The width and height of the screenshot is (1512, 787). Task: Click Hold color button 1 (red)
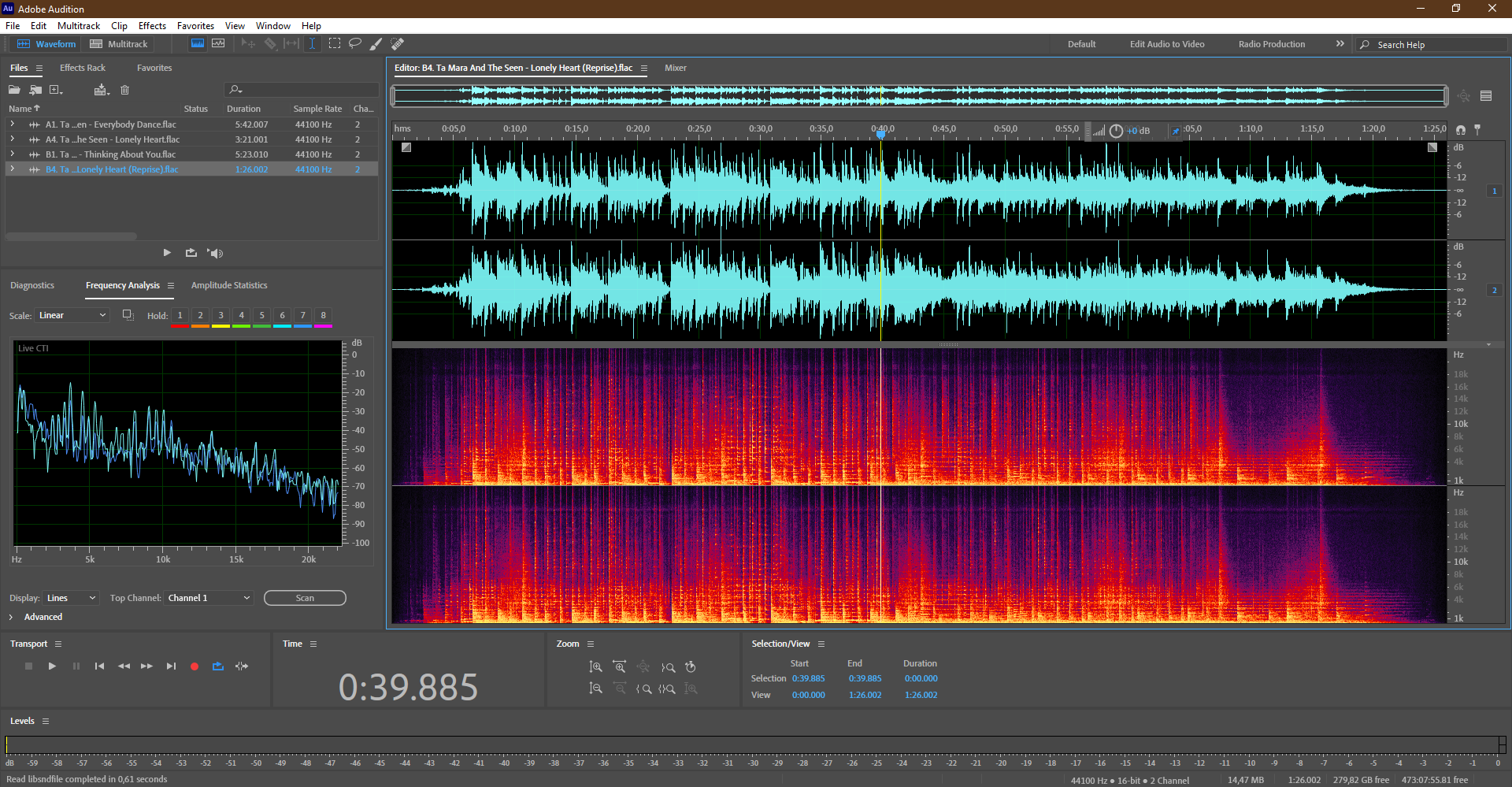pyautogui.click(x=180, y=317)
